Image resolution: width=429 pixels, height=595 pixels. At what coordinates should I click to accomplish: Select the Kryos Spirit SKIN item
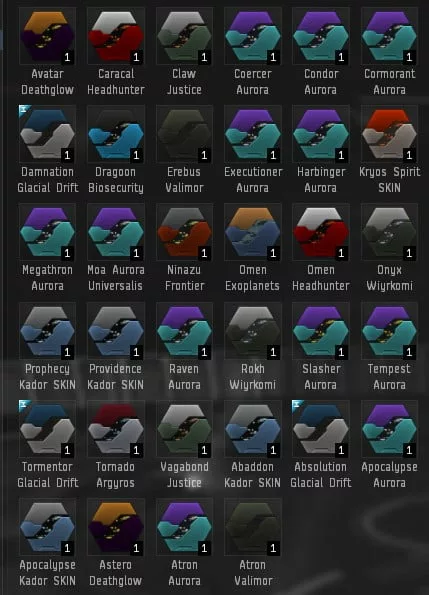point(389,134)
